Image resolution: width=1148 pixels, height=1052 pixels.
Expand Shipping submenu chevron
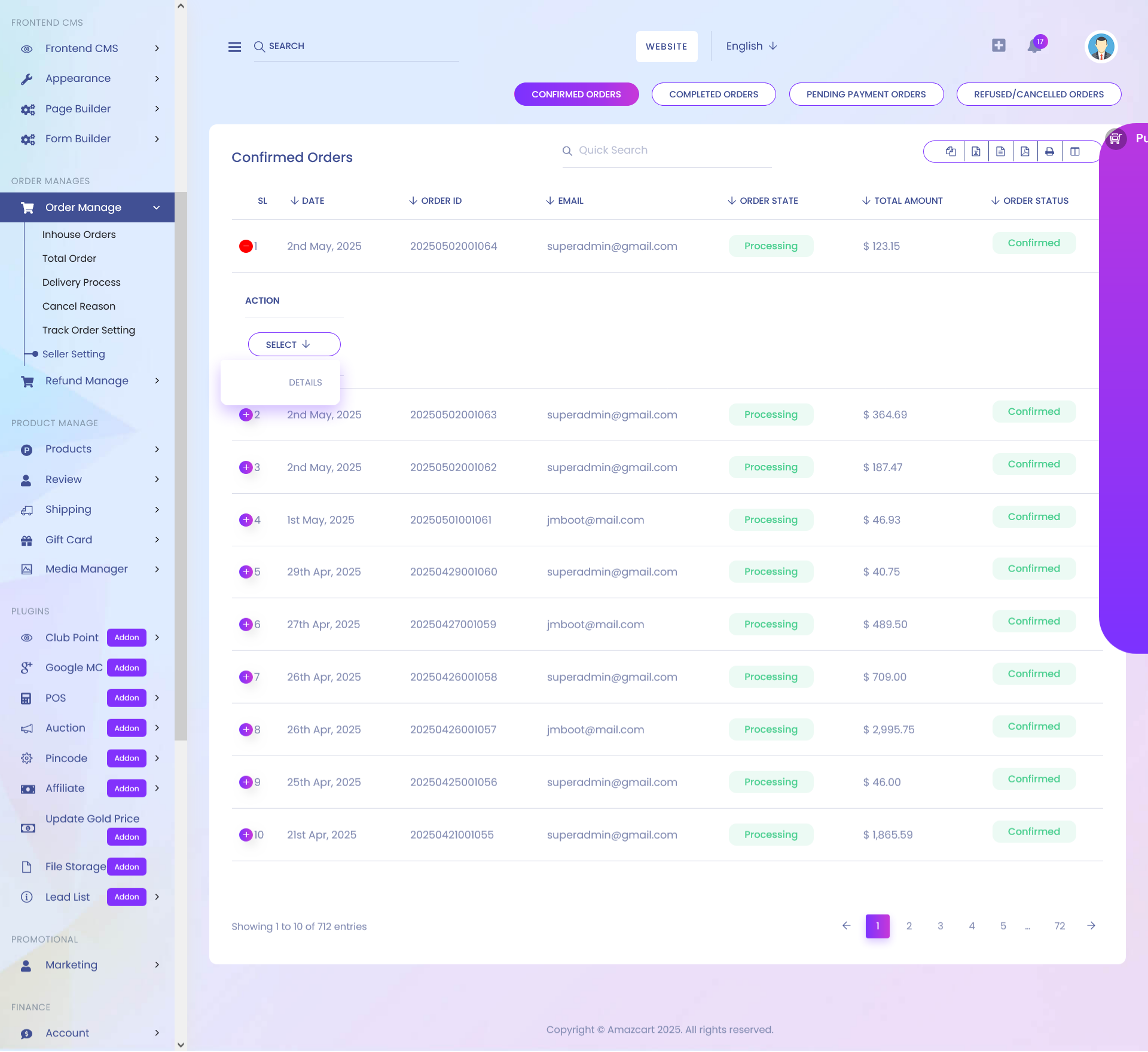pos(157,509)
